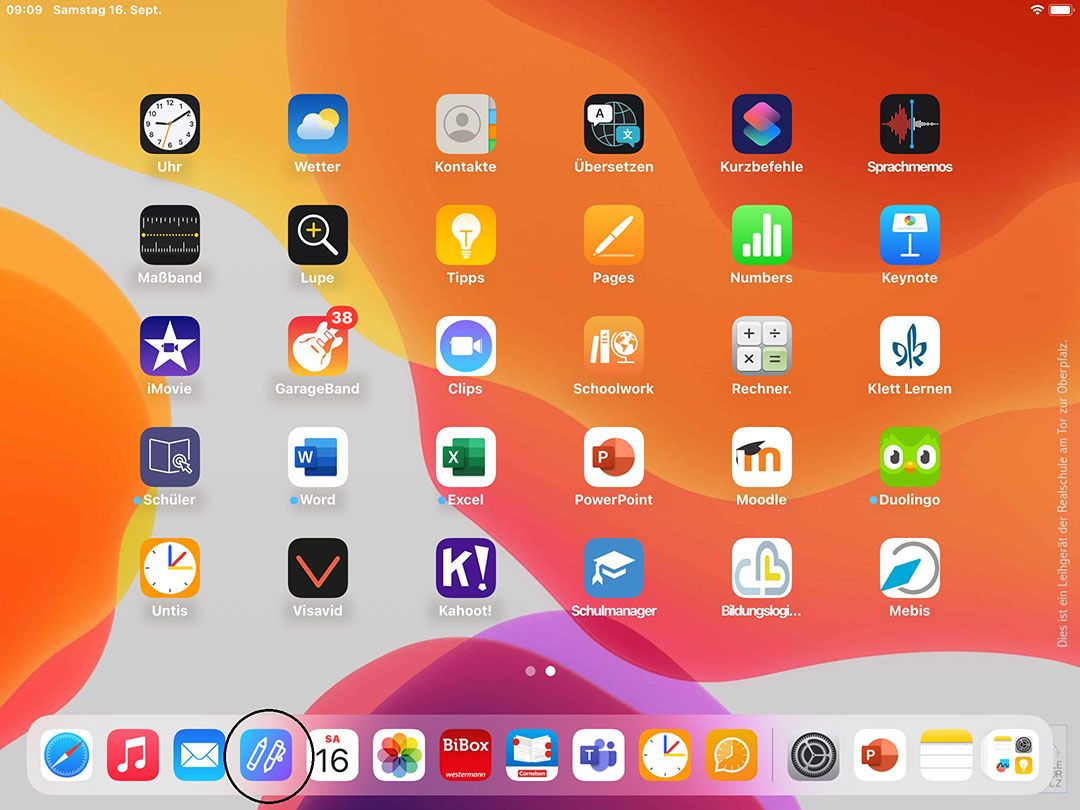Open PowerPoint on the home screen grid
Viewport: 1080px width, 810px height.
point(614,457)
